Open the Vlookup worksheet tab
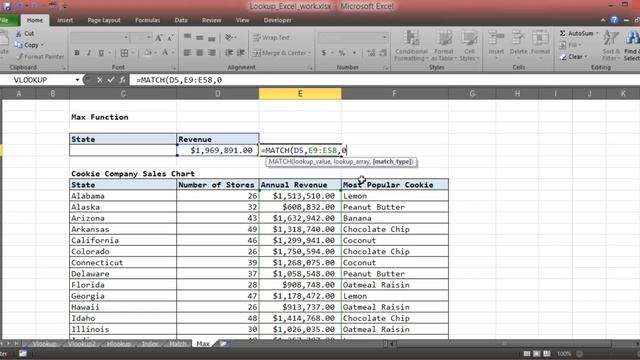Image resolution: width=640 pixels, height=360 pixels. pos(44,344)
